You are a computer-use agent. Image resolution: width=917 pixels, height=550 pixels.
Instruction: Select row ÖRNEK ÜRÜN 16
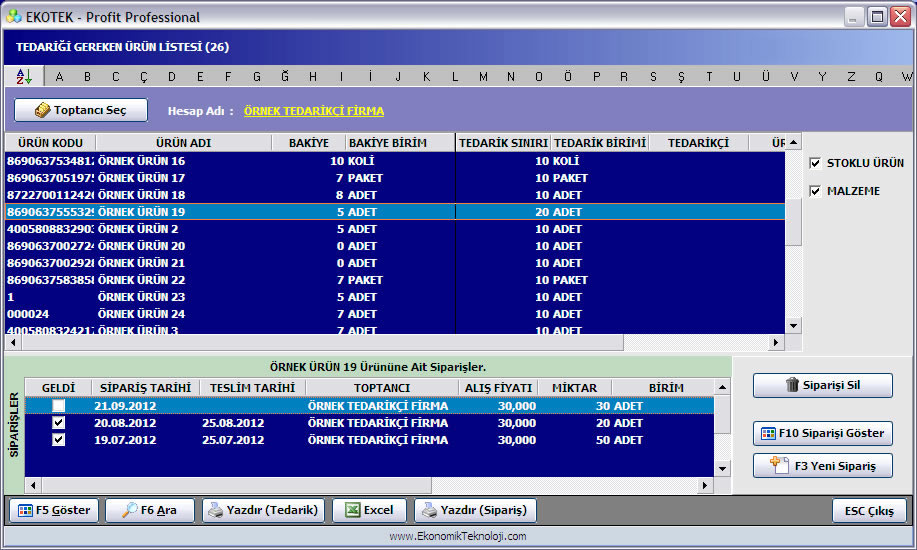[x=395, y=161]
